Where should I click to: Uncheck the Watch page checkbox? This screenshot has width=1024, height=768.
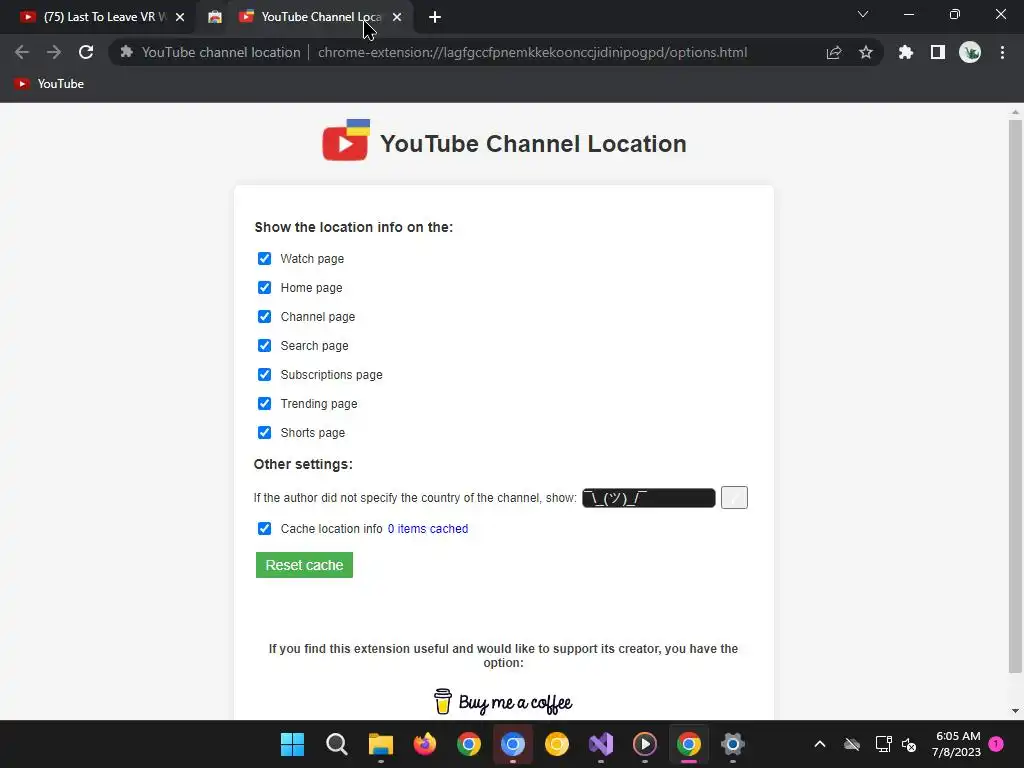[264, 259]
